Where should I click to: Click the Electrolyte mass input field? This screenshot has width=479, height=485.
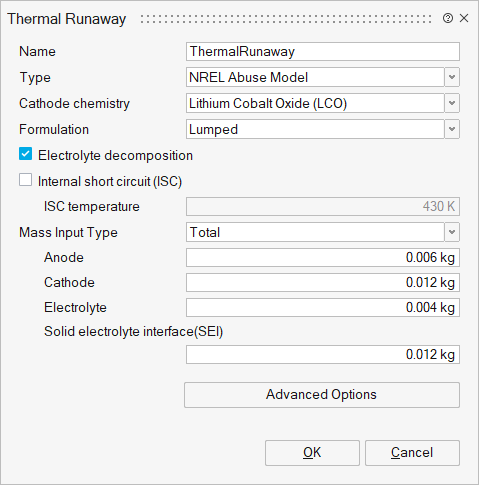(x=323, y=307)
